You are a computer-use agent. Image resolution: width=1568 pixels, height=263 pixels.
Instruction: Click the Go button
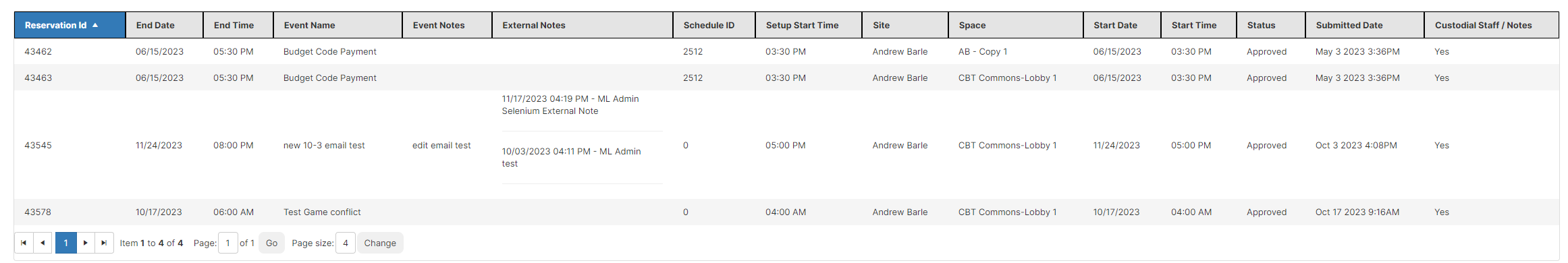click(x=271, y=243)
